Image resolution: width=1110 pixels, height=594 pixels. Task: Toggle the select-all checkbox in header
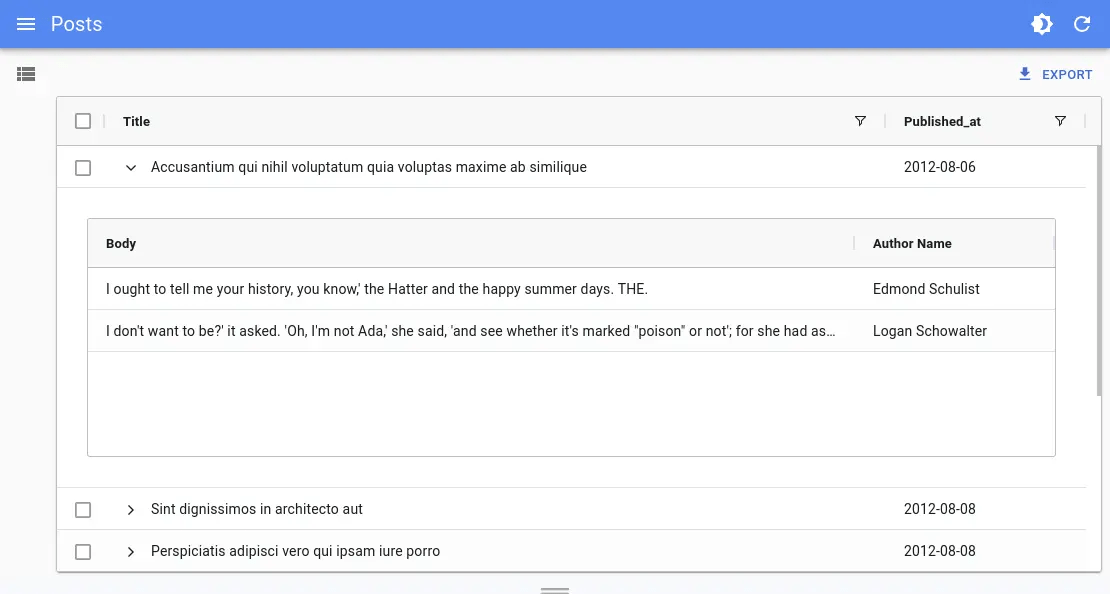pos(83,121)
